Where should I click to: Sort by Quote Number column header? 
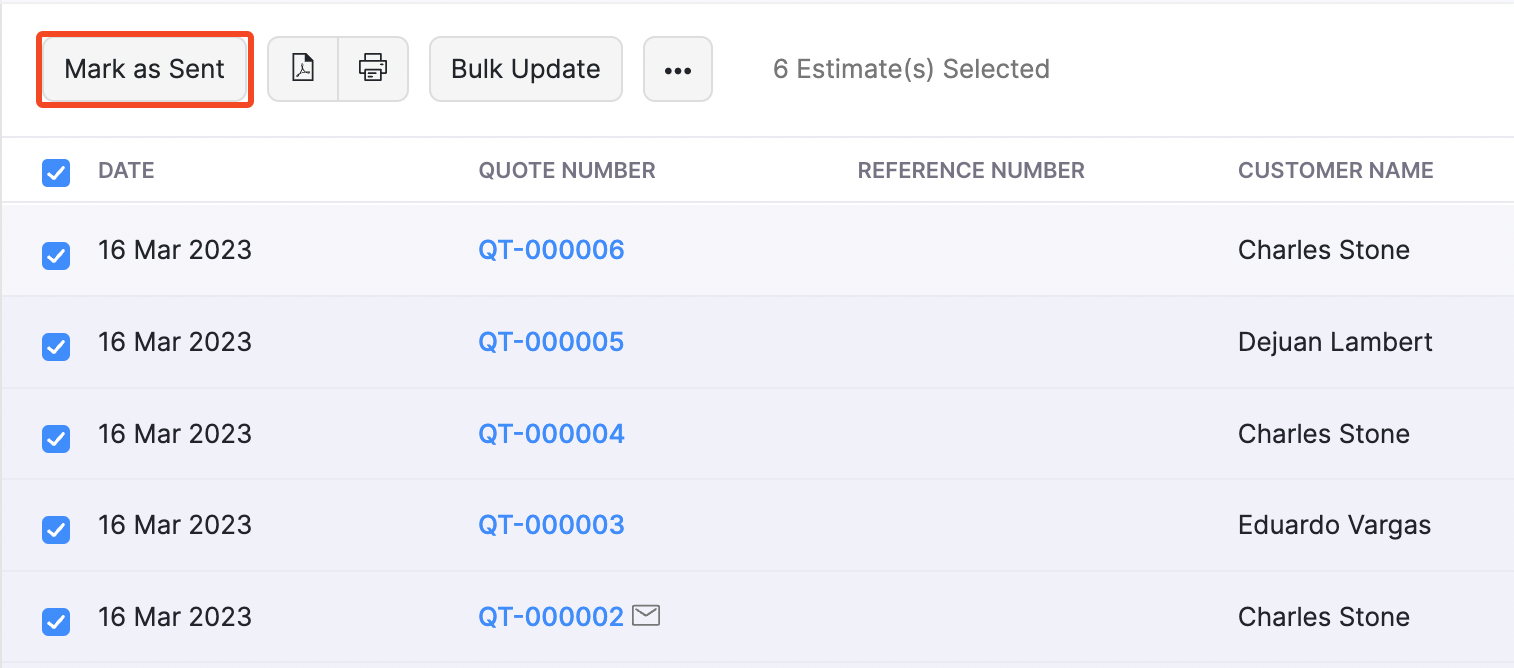click(x=567, y=171)
